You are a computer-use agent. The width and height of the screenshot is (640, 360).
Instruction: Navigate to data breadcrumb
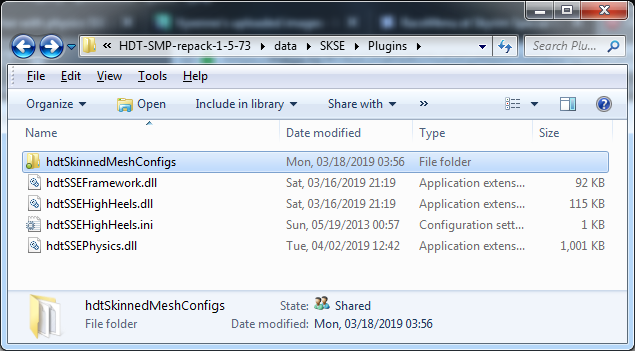coord(285,46)
